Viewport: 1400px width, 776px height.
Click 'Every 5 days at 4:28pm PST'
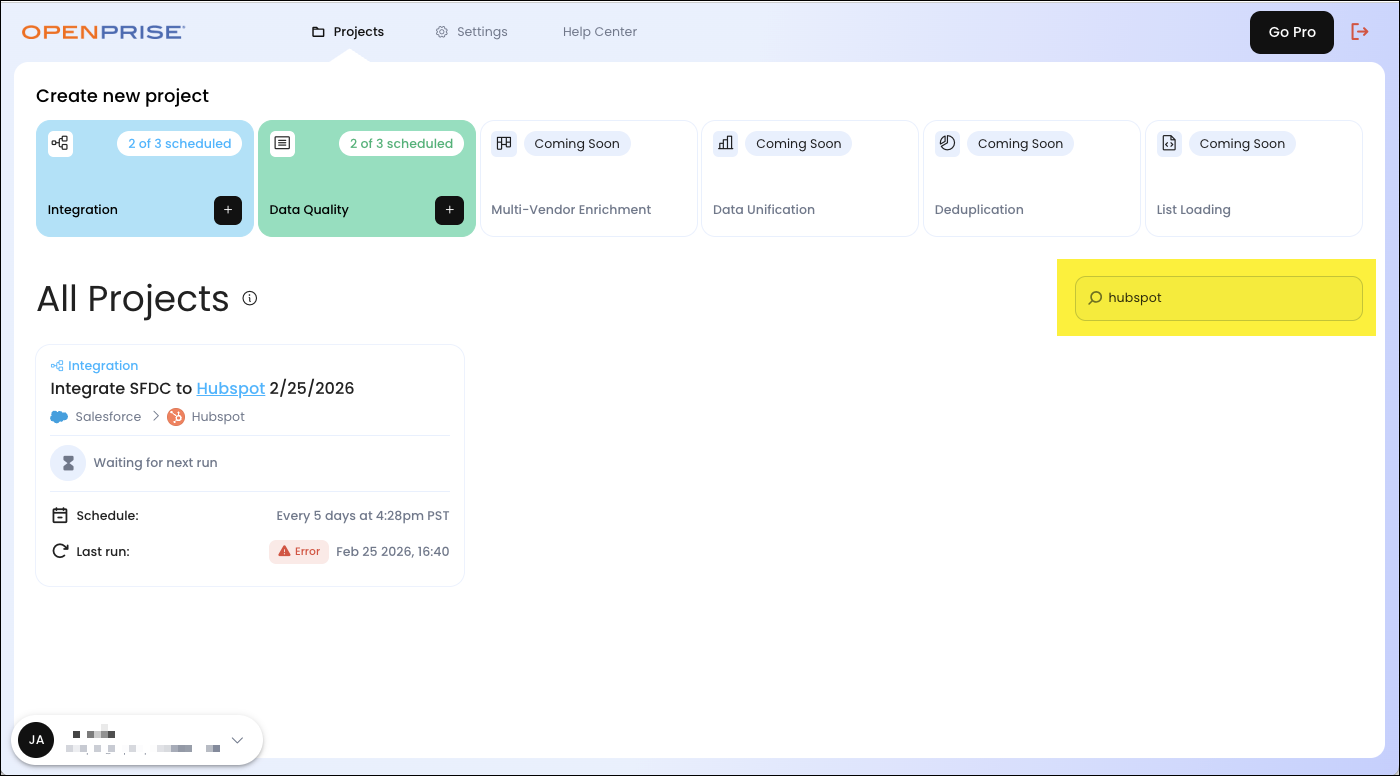point(363,516)
